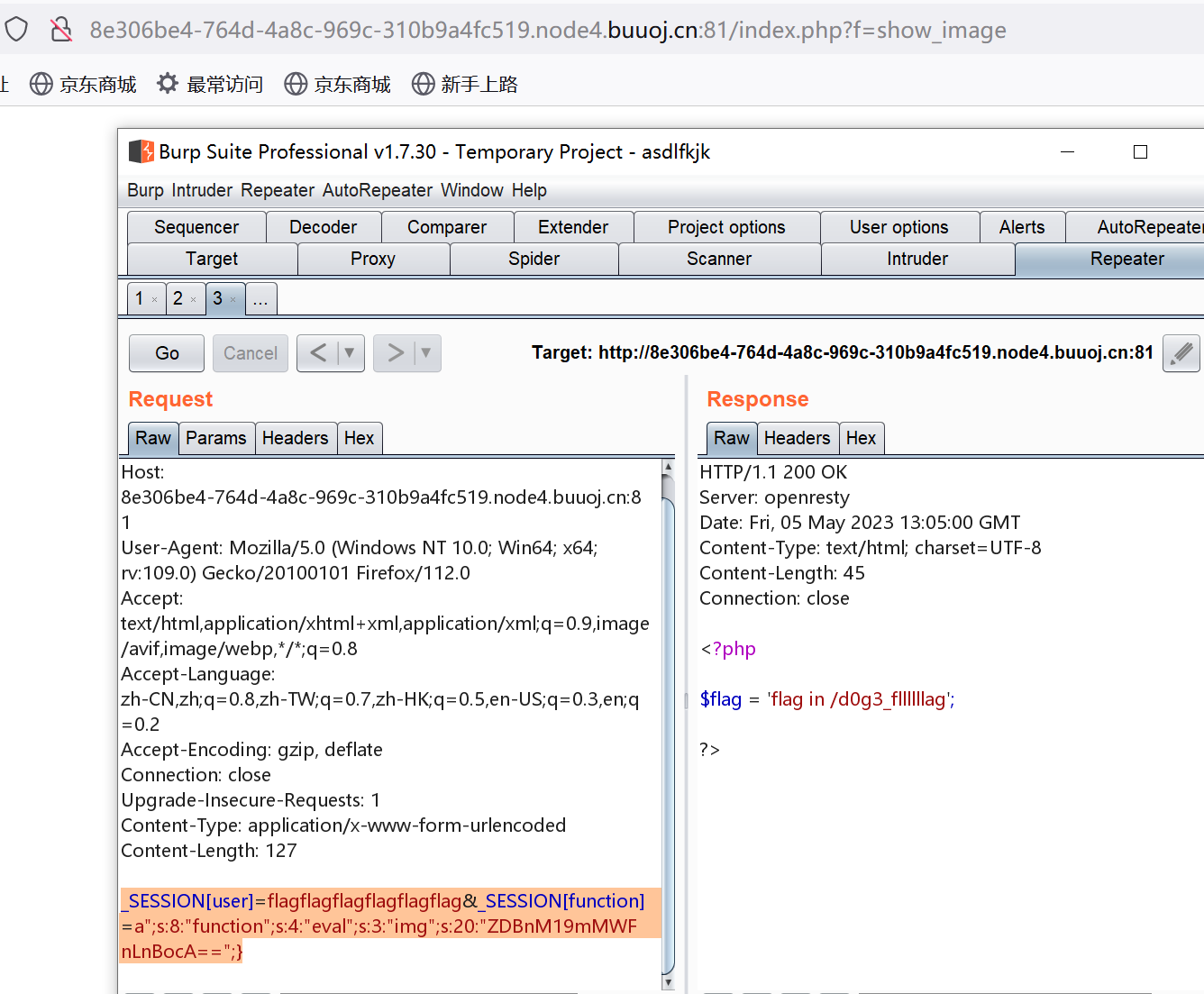Open the 最常访问 bookmark with gear icon
This screenshot has width=1204, height=994.
point(210,84)
